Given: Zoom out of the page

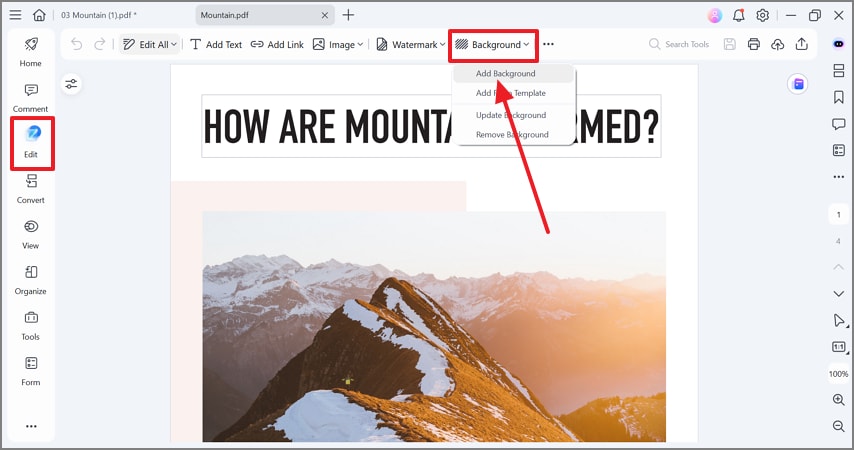Looking at the screenshot, I should [x=839, y=426].
